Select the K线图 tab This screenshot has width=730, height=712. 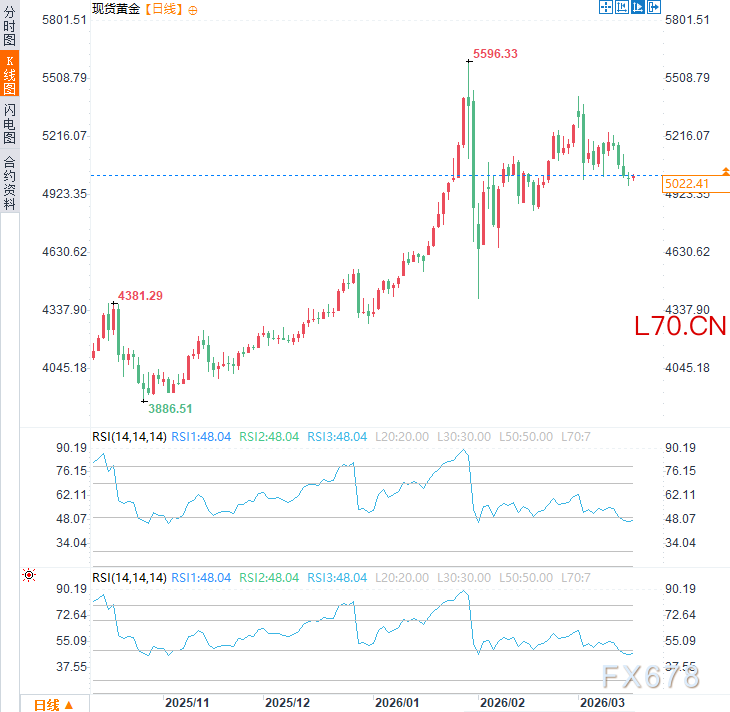(9, 75)
